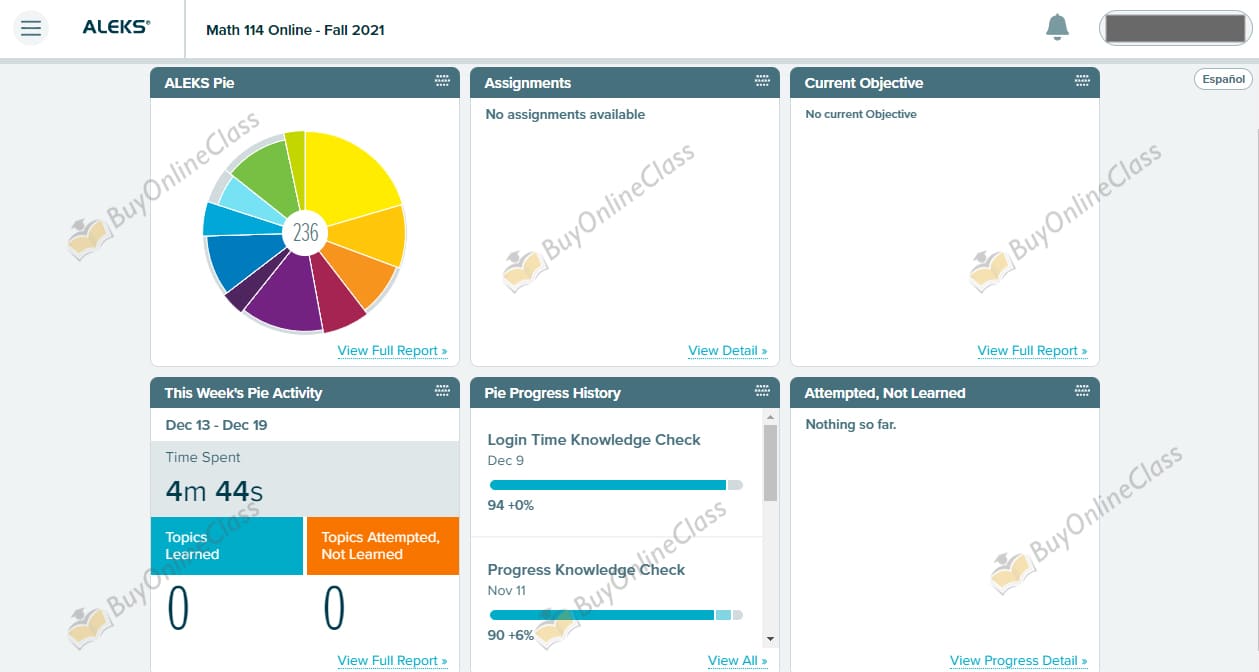Open ALEKS Pie View Full Report link

392,351
